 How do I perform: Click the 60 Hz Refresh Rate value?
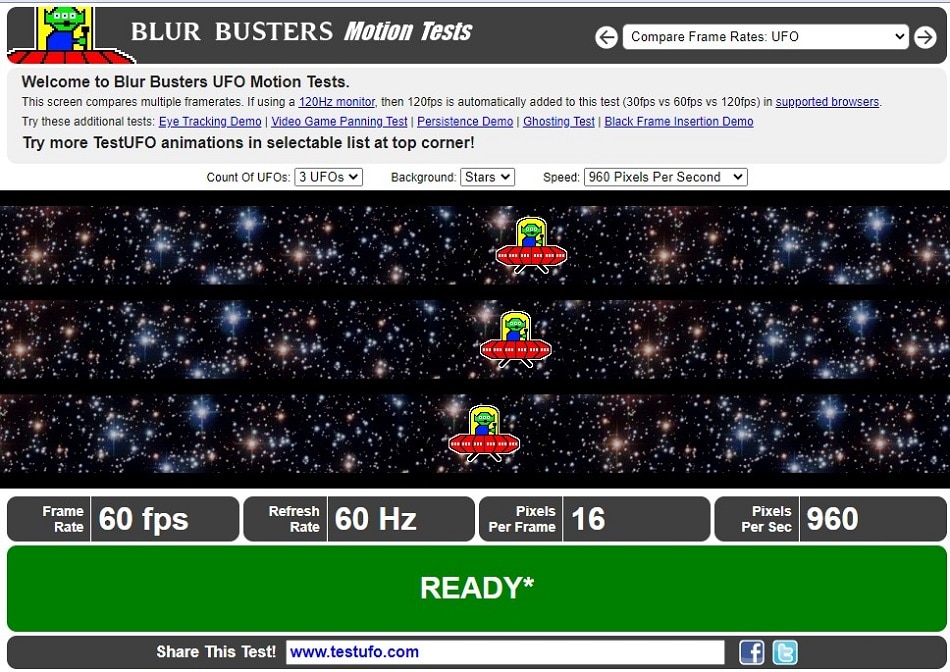(x=376, y=519)
